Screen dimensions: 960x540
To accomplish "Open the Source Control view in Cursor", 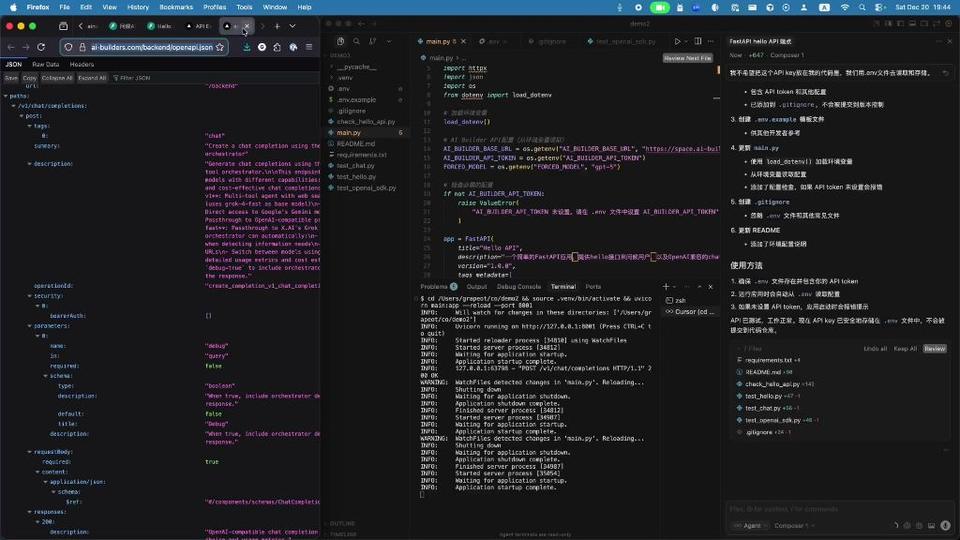I will (372, 41).
